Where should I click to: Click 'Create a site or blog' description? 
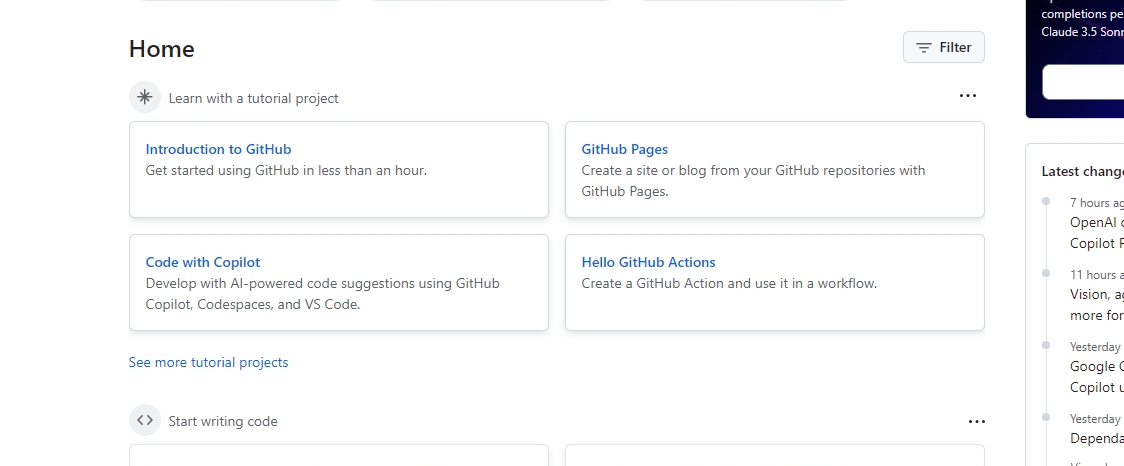click(753, 181)
